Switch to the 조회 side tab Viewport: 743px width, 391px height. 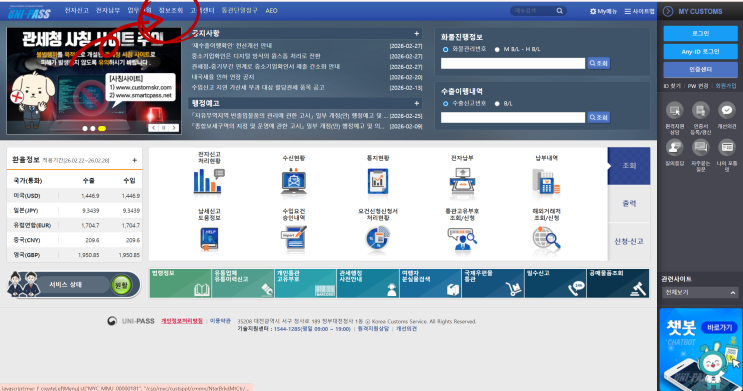(629, 166)
